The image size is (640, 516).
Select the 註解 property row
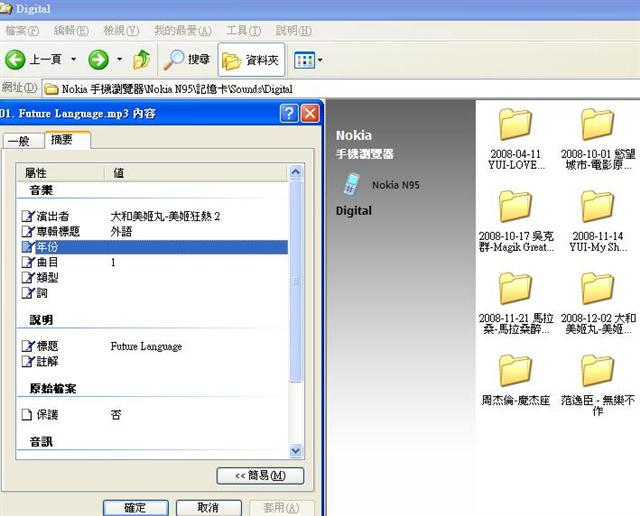click(153, 361)
